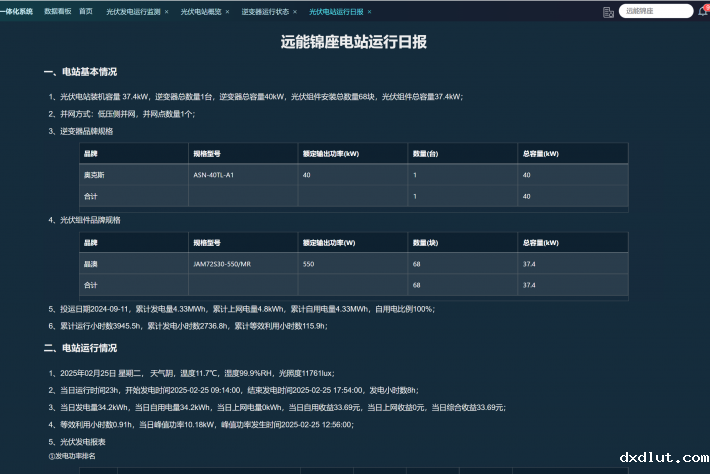Click the 合计 row in module table
The image size is (710, 474).
354,285
